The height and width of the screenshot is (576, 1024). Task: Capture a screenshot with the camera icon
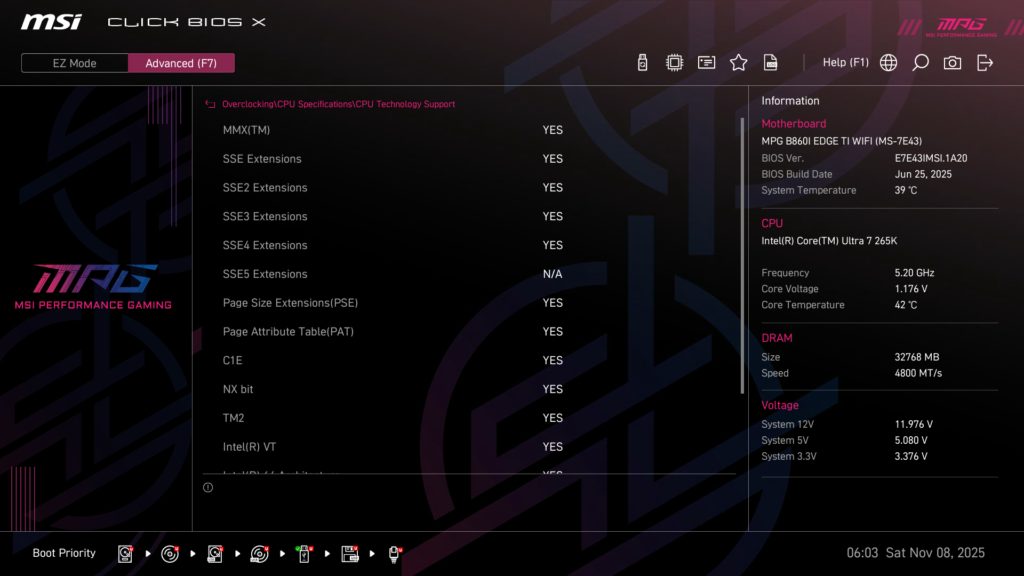(x=951, y=61)
